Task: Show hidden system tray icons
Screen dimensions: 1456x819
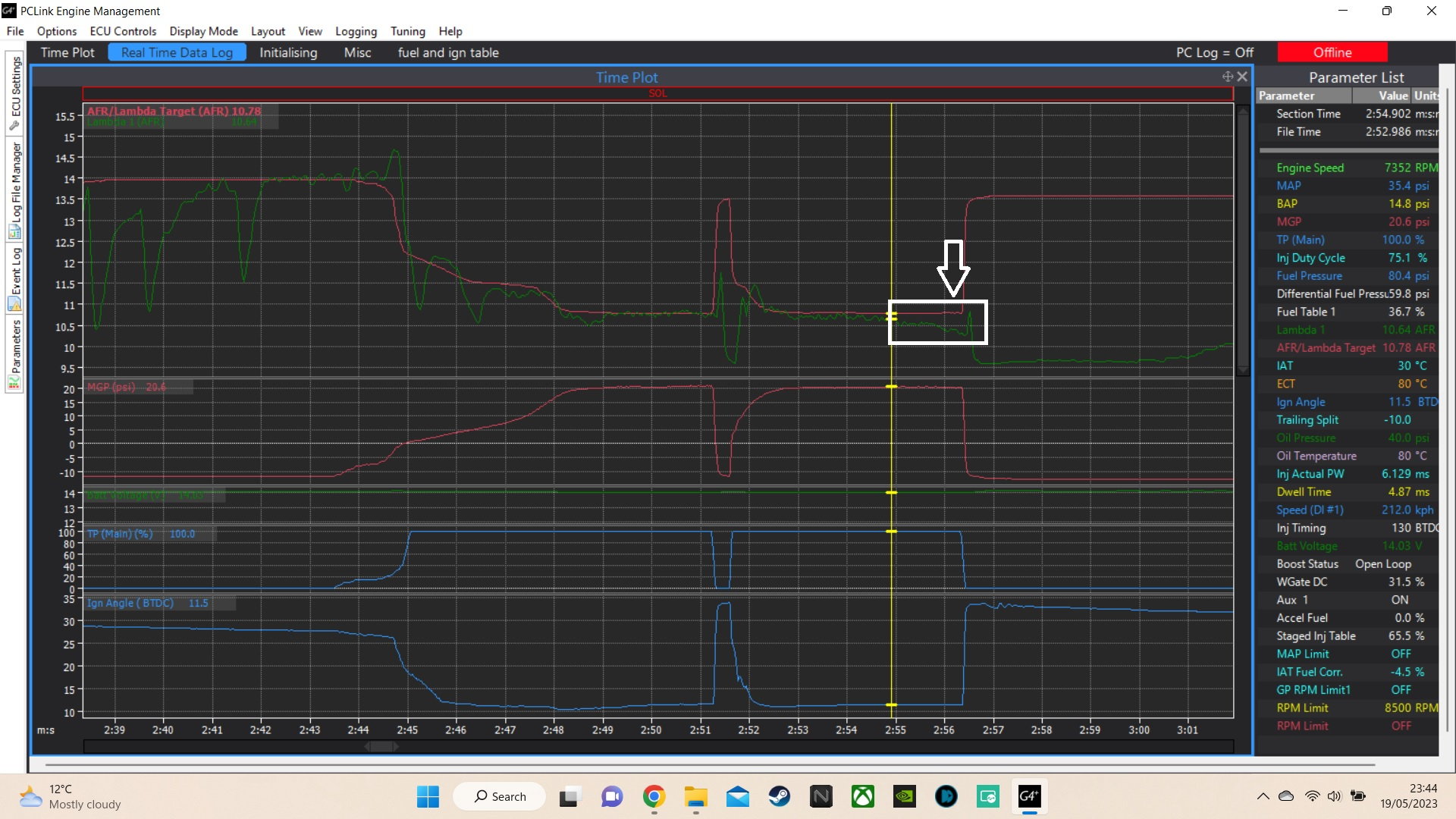Action: (1263, 796)
